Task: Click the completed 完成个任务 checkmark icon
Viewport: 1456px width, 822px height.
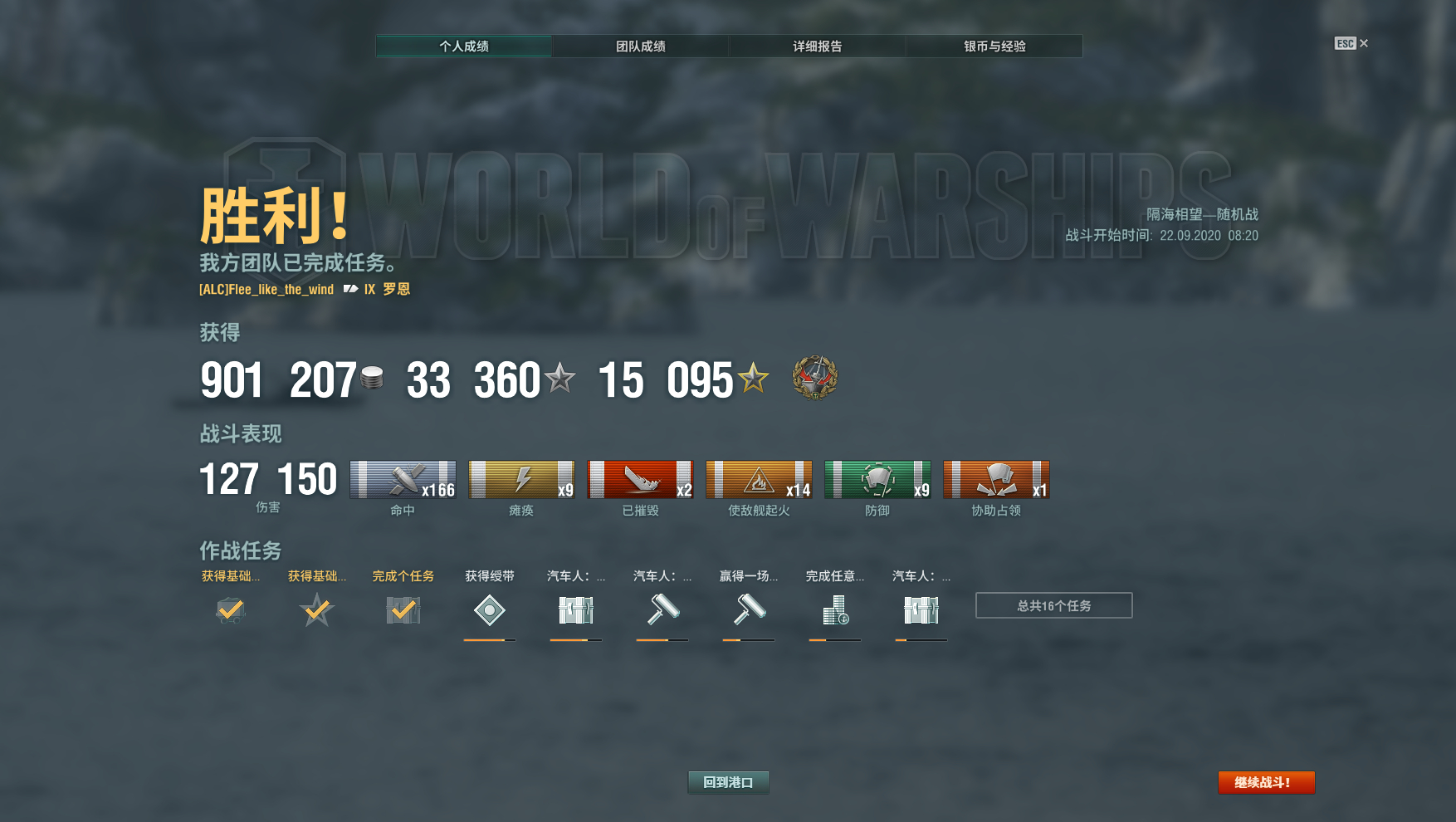Action: pos(403,610)
